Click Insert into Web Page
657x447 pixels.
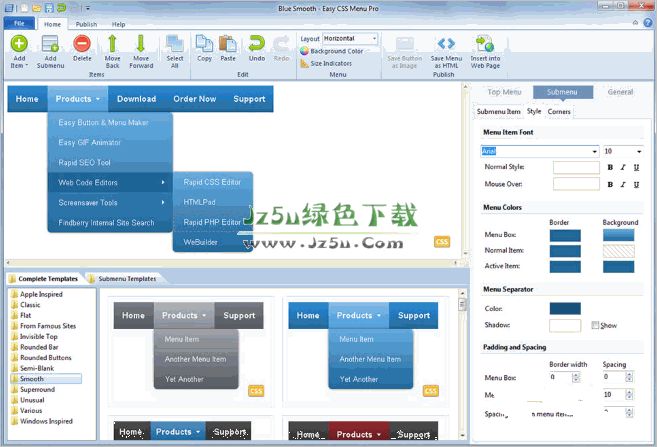point(485,52)
